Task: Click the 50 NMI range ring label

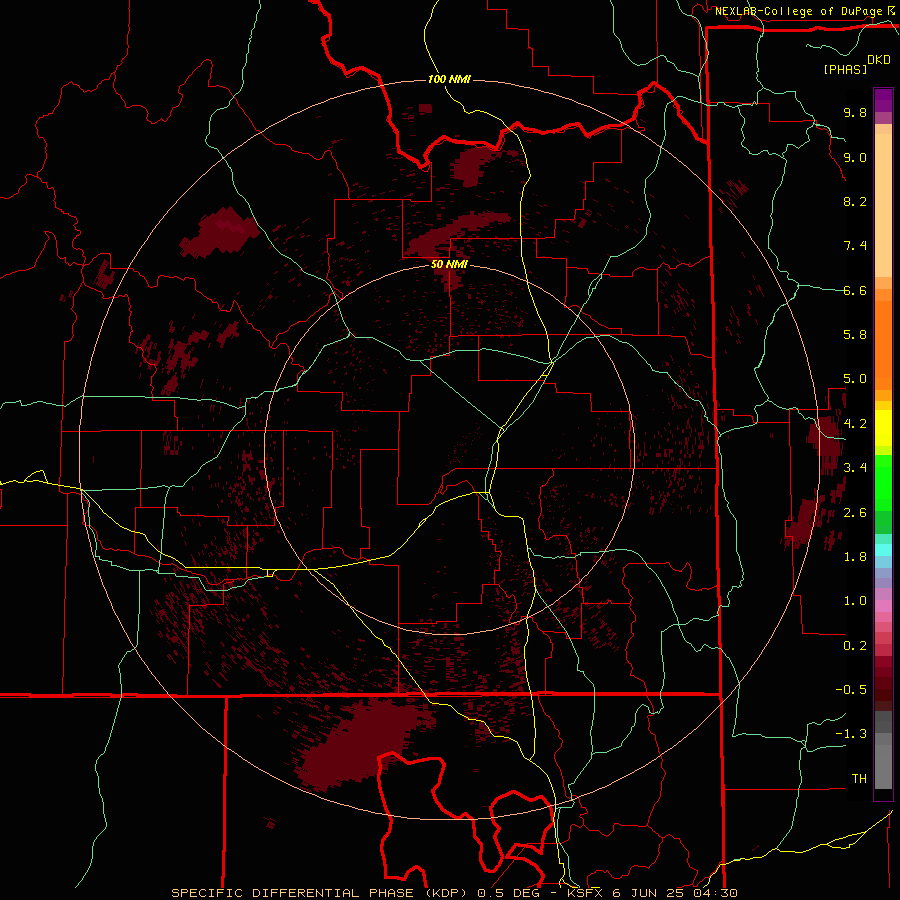Action: pyautogui.click(x=449, y=264)
